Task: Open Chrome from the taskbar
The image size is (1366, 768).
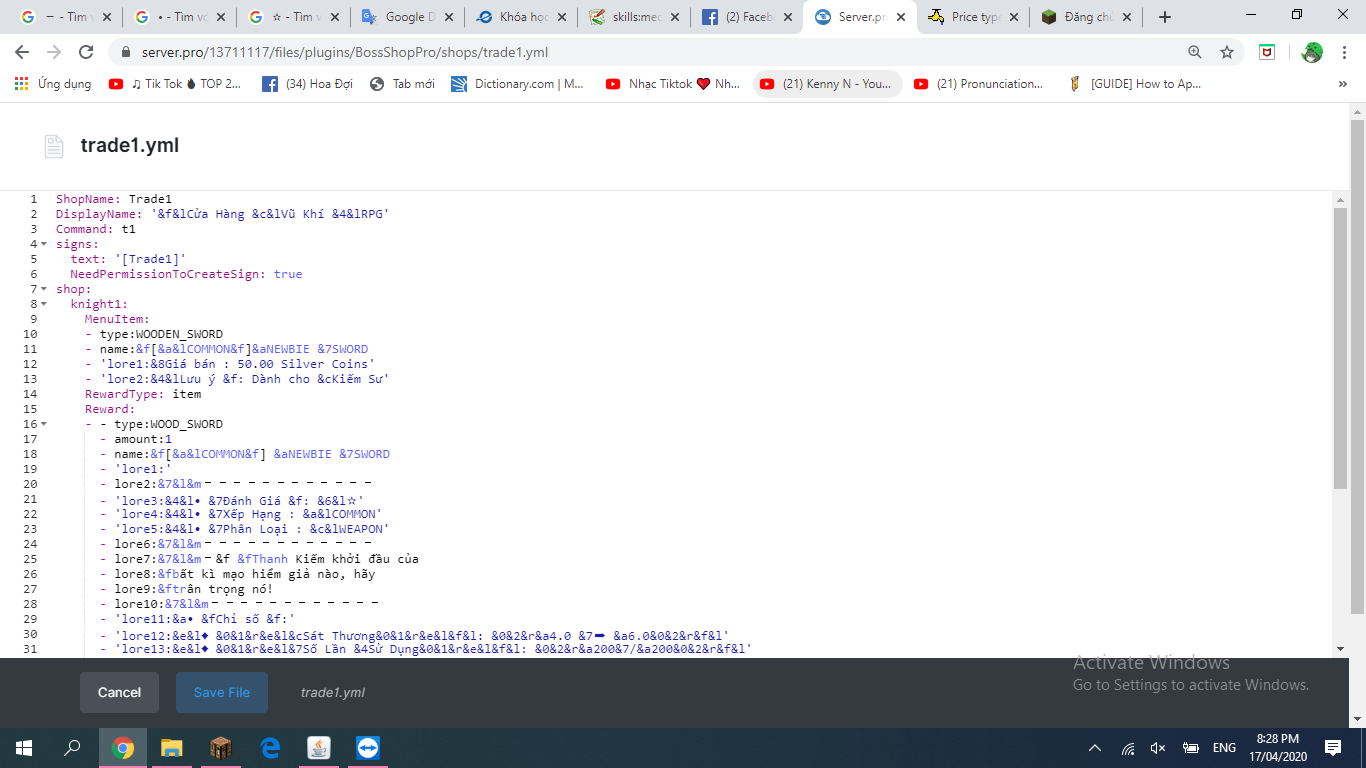Action: tap(123, 748)
